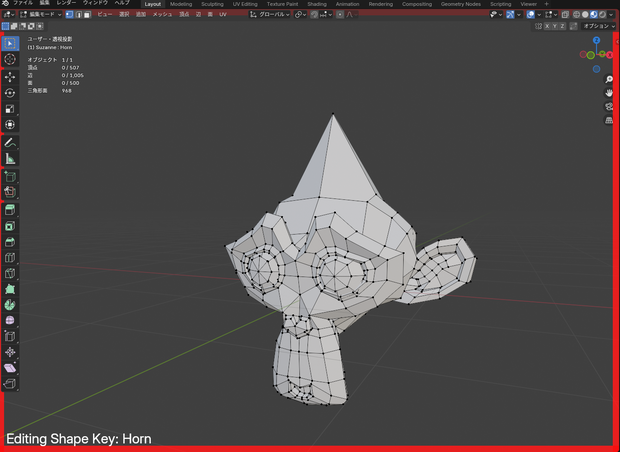This screenshot has width=620, height=452.
Task: Click the Blender logo menu icon
Action: tap(5, 3)
